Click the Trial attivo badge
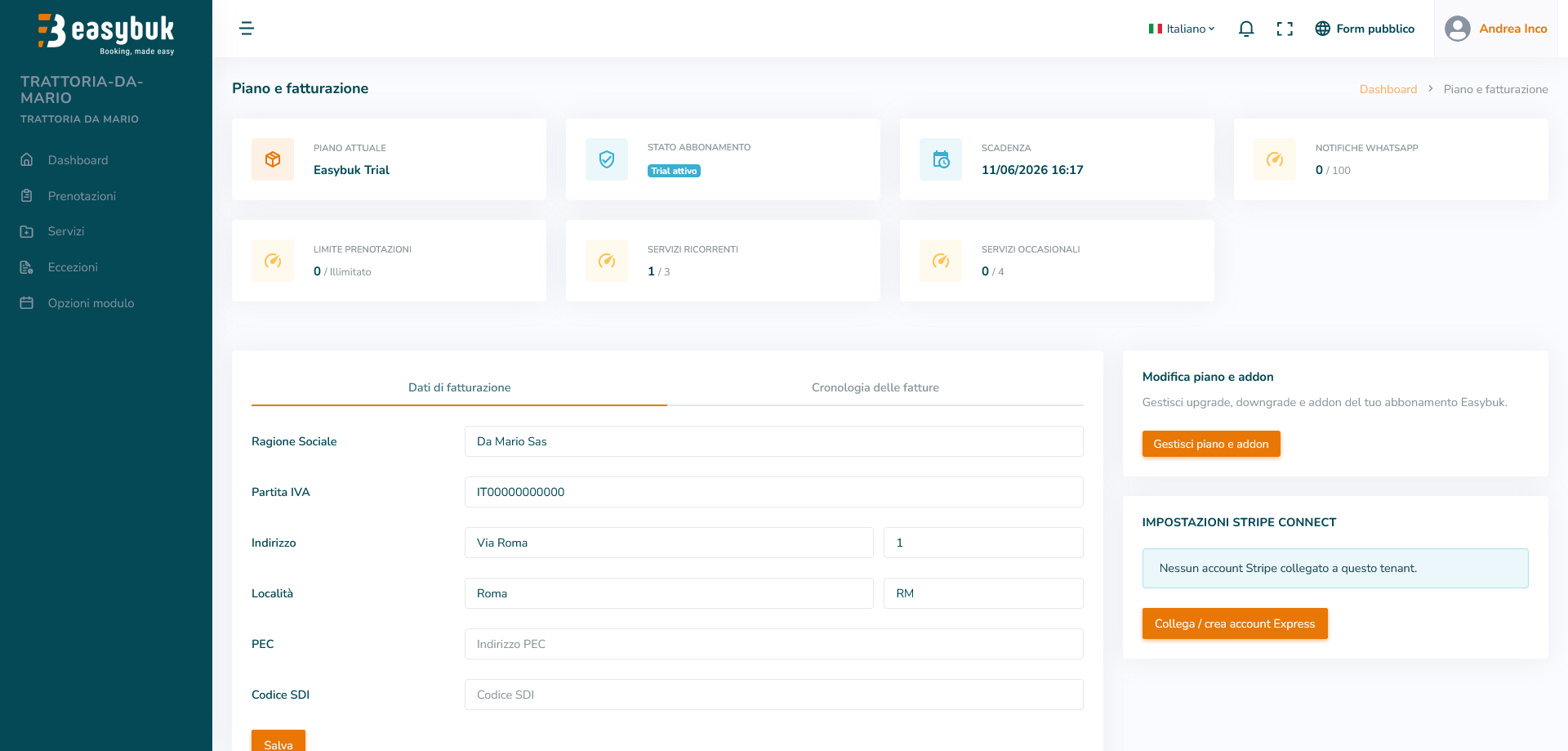 click(674, 171)
